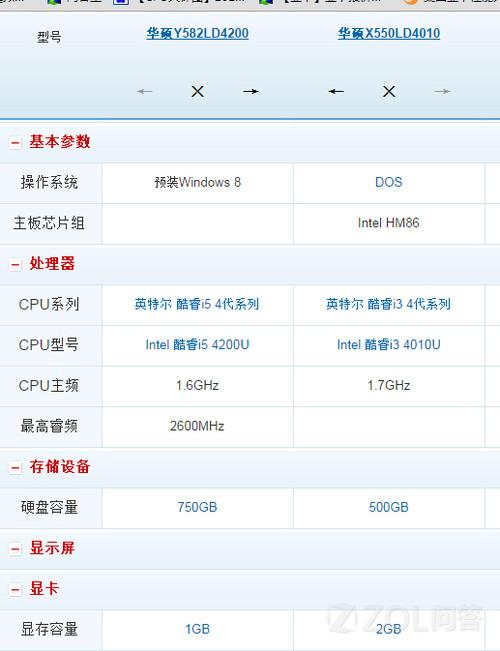Image resolution: width=500 pixels, height=651 pixels.
Task: Click the 2GB video memory link
Action: coord(389,629)
